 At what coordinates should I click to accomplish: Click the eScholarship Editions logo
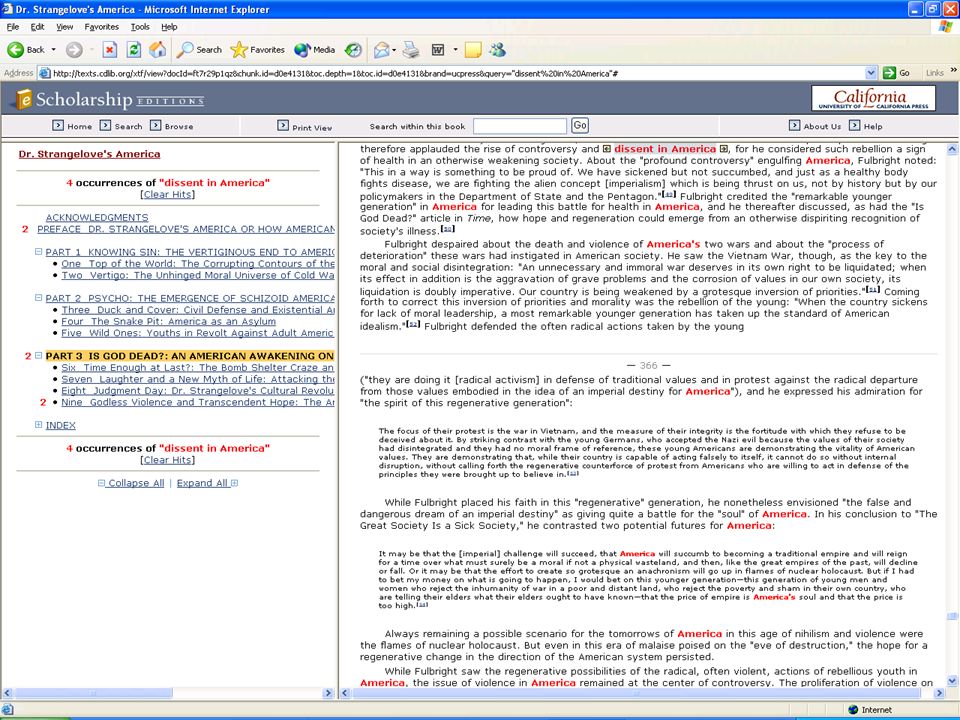coord(110,99)
